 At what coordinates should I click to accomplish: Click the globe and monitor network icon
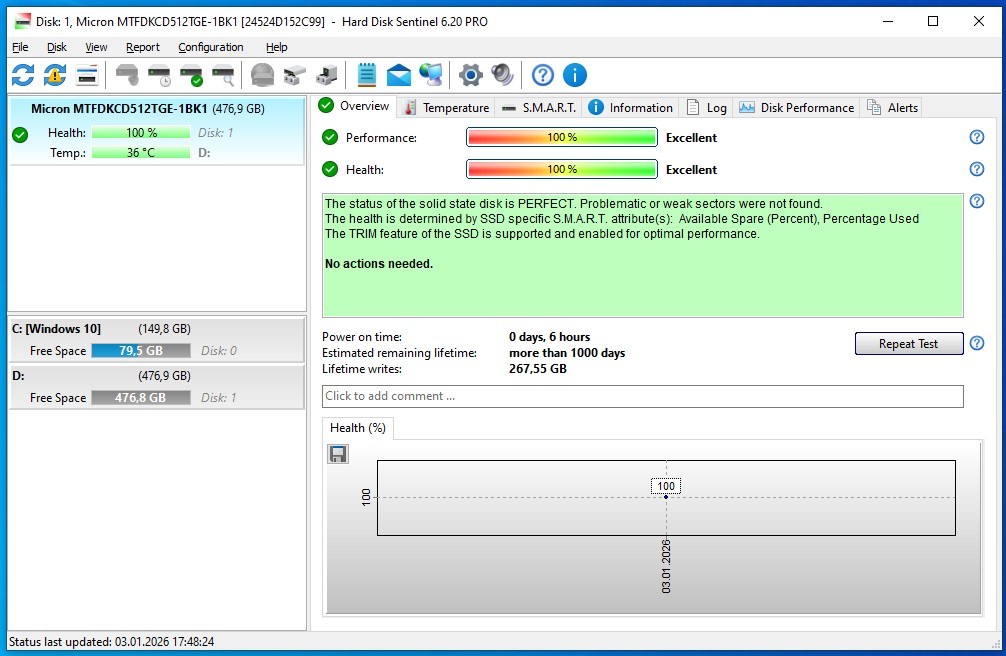(x=431, y=75)
